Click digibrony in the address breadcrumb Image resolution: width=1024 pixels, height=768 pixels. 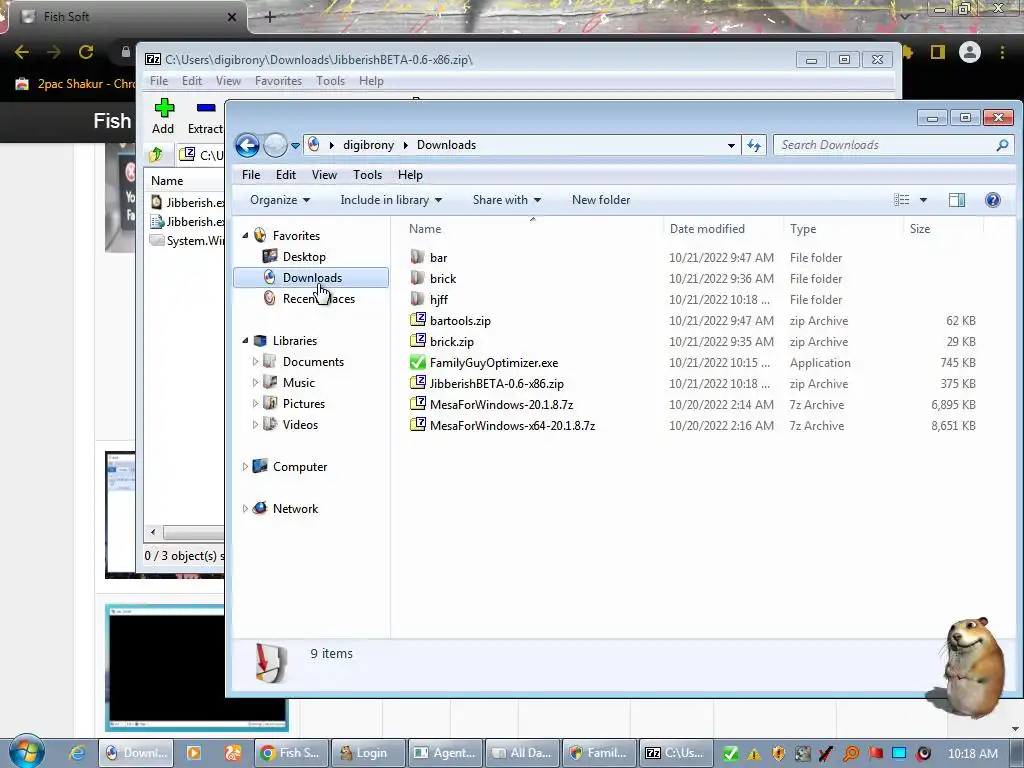(368, 145)
